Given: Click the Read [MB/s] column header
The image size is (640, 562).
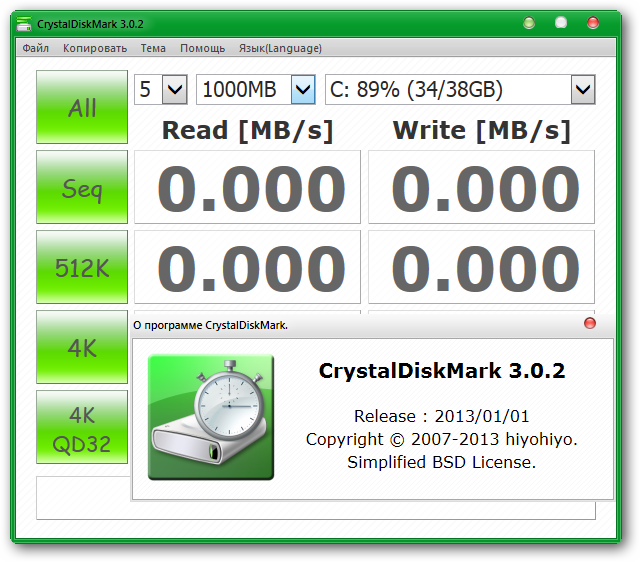Looking at the screenshot, I should [x=247, y=131].
